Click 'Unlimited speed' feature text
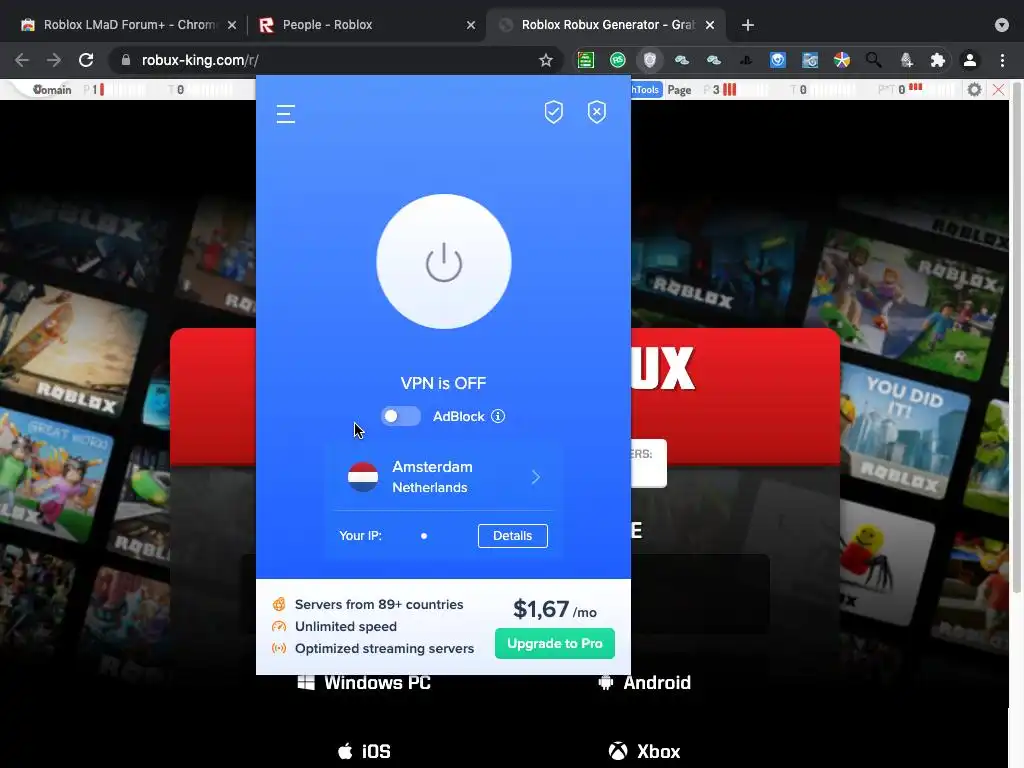This screenshot has width=1024, height=768. pos(345,626)
